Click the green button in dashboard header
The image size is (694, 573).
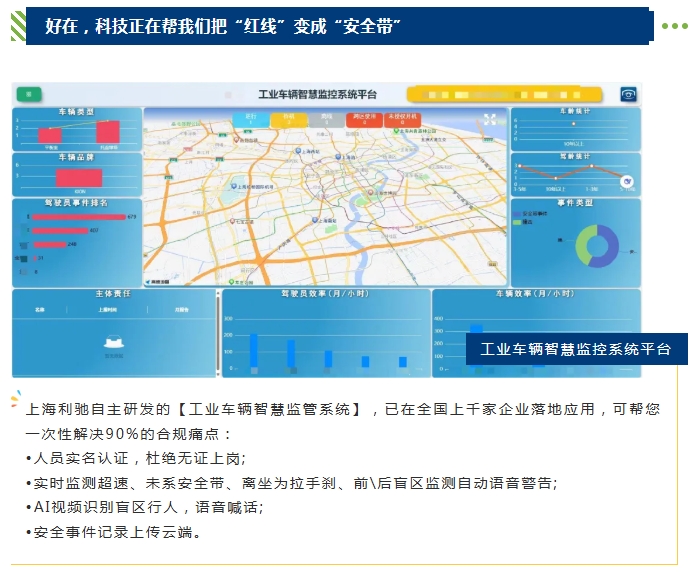[28, 94]
